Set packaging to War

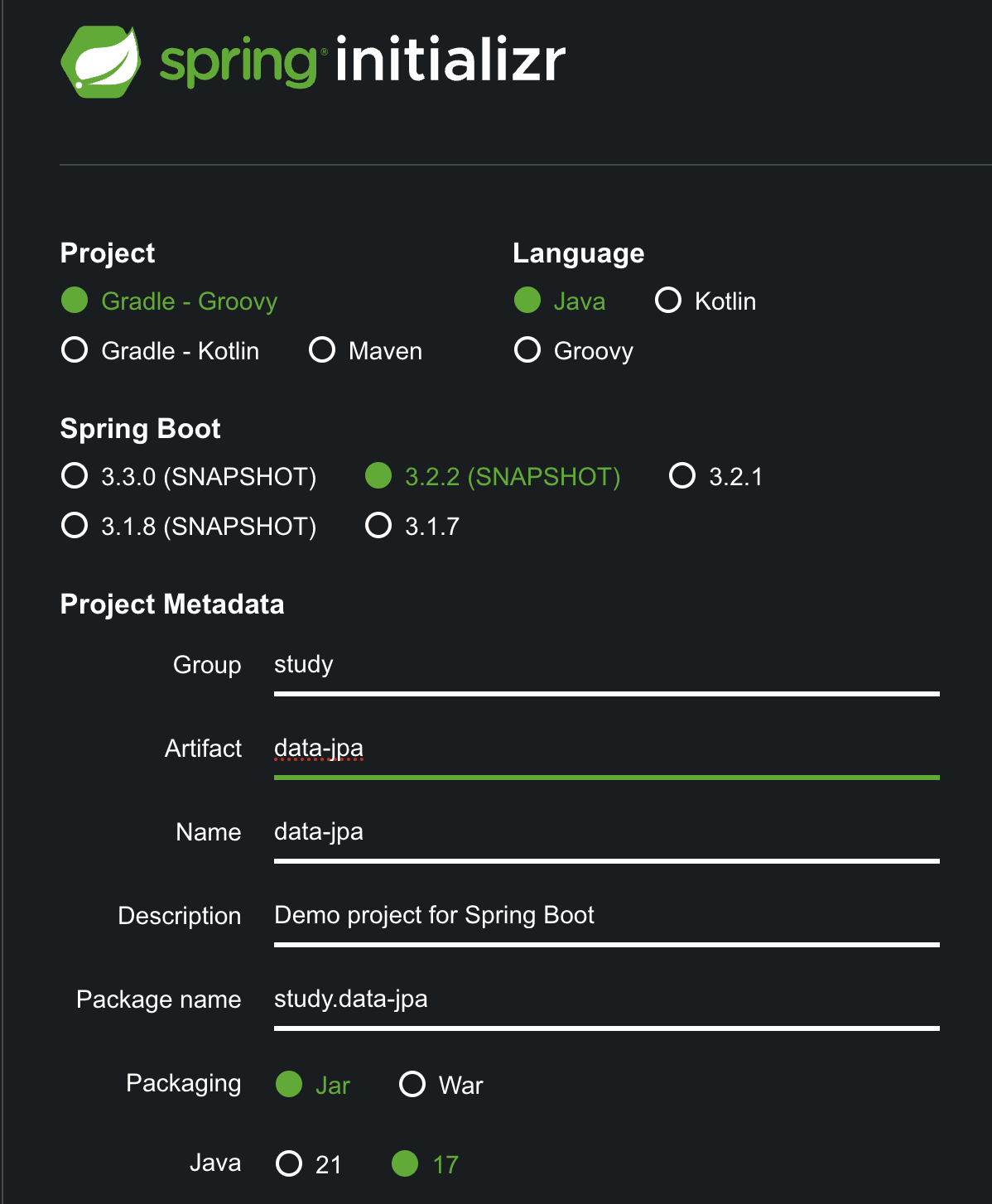pos(412,1085)
